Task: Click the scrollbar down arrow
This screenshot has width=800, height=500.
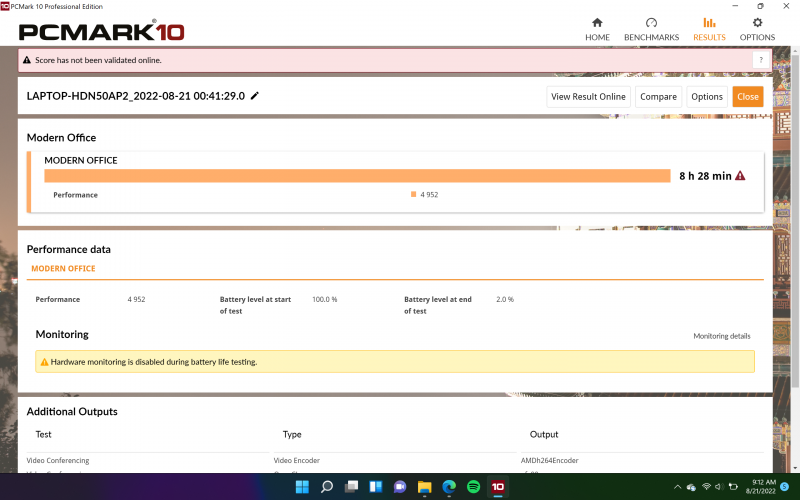Action: [795, 467]
